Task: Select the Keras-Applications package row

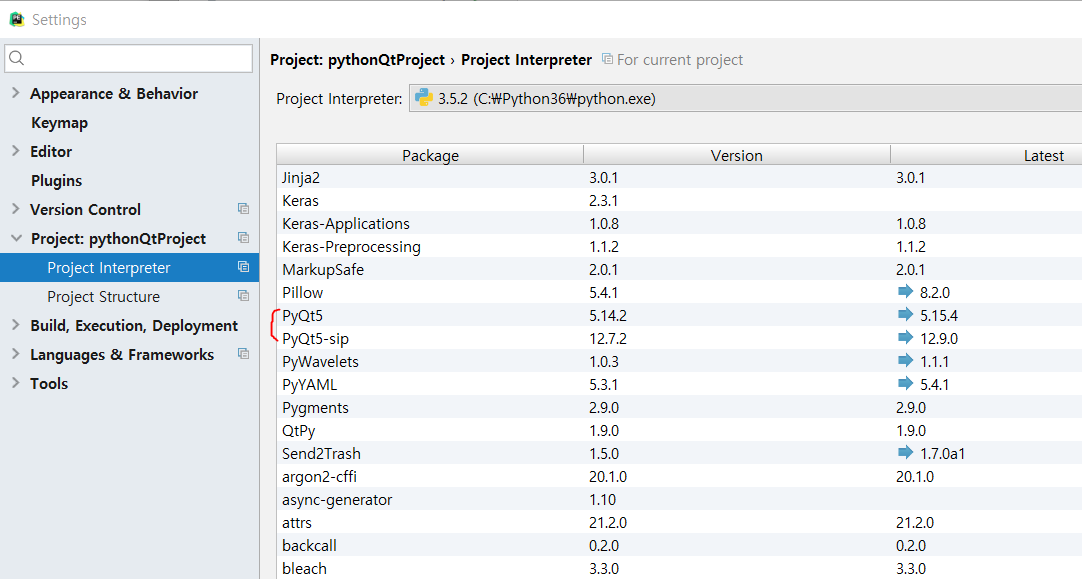Action: [x=679, y=224]
